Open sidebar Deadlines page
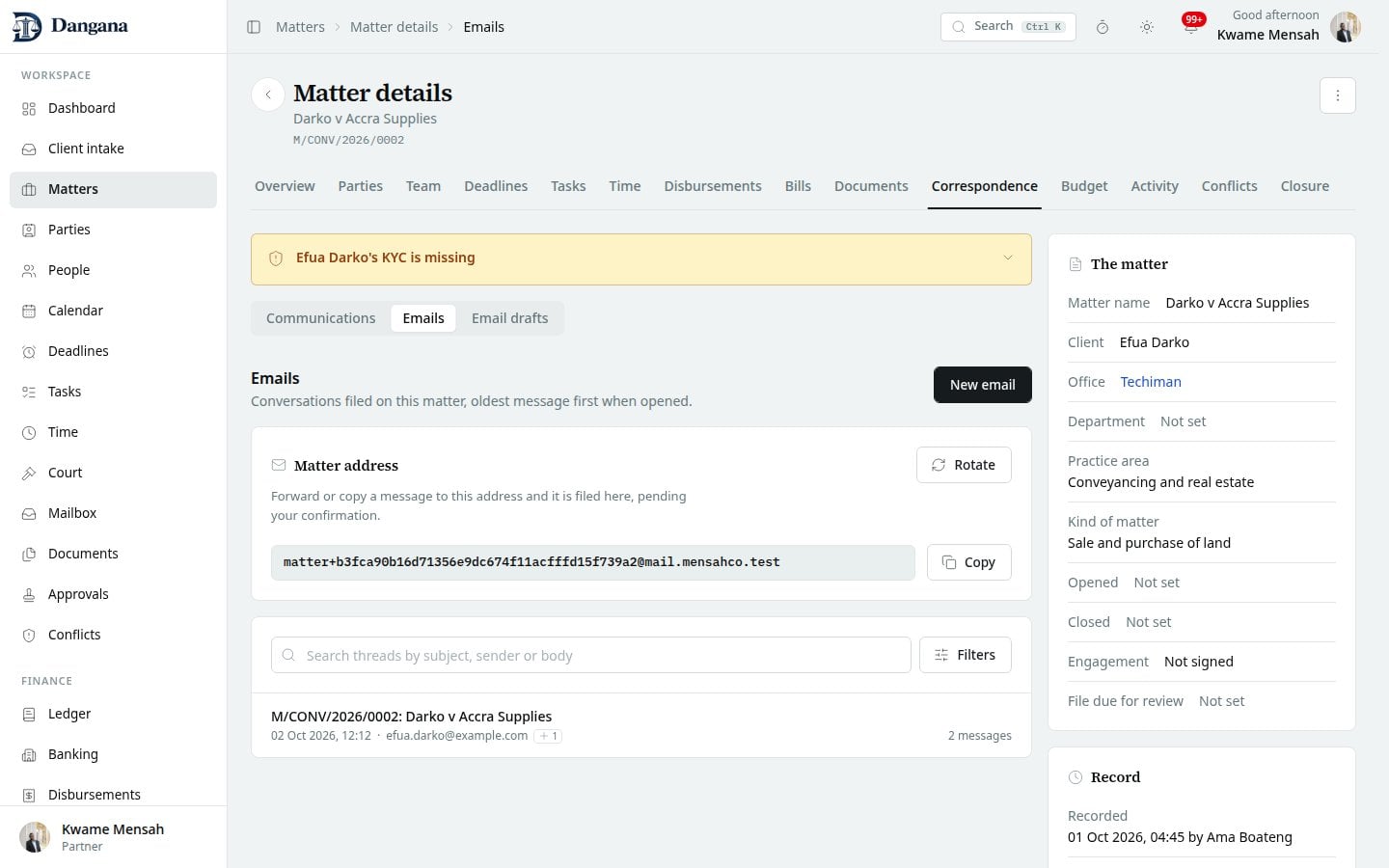Screen dimensions: 1389x868 (113, 351)
